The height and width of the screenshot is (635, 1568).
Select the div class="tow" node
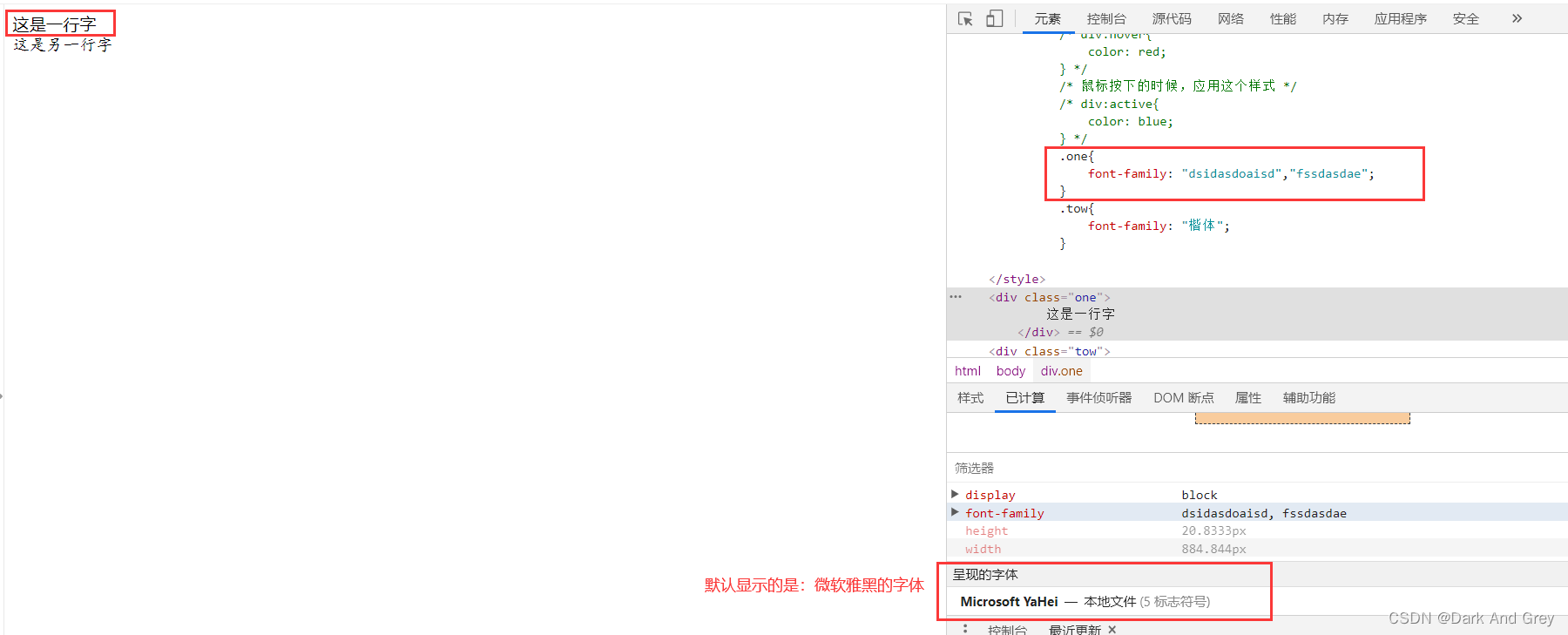point(1050,351)
